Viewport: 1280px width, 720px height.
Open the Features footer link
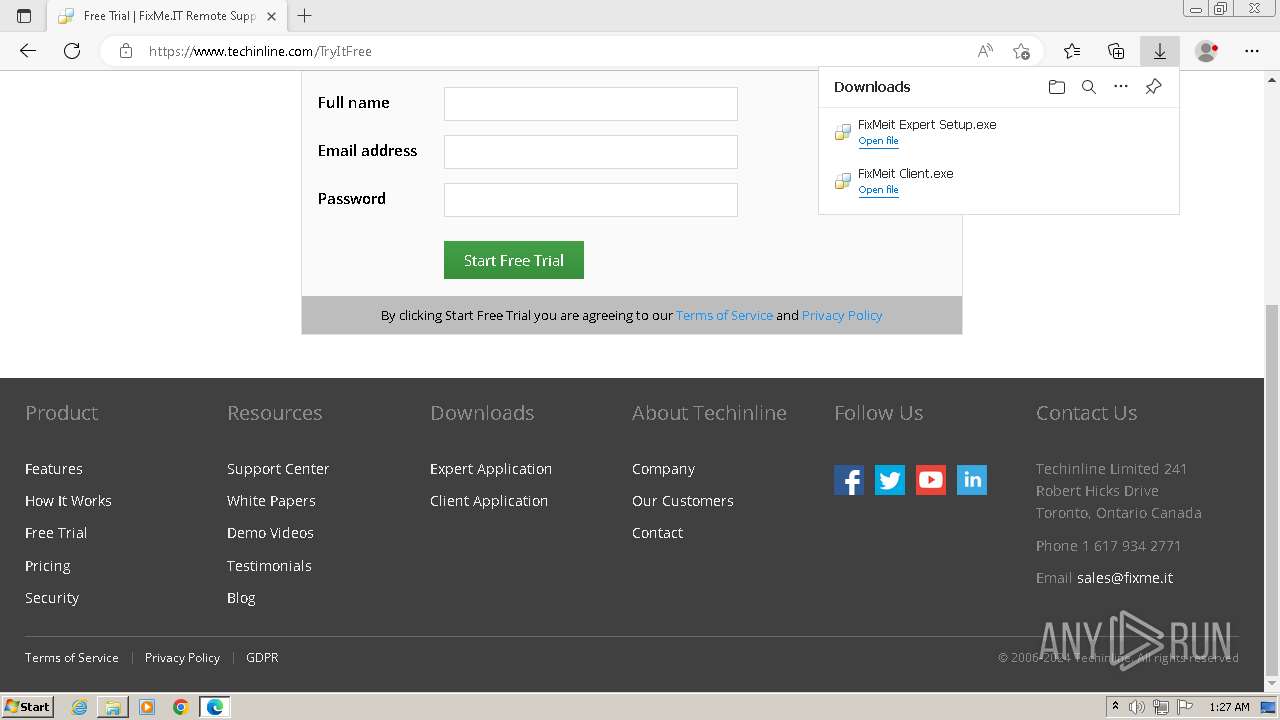point(54,469)
